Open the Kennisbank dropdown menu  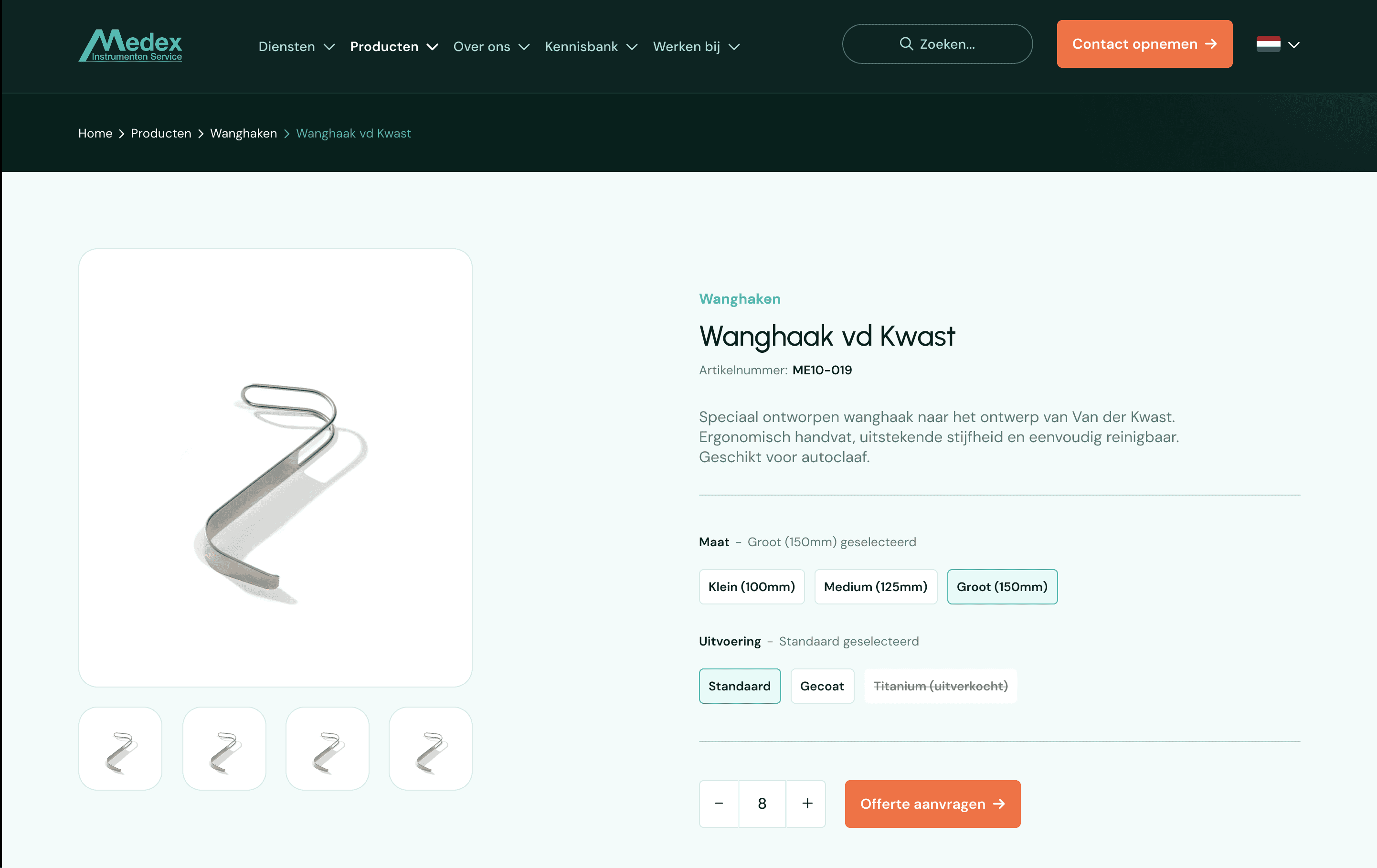pyautogui.click(x=591, y=46)
